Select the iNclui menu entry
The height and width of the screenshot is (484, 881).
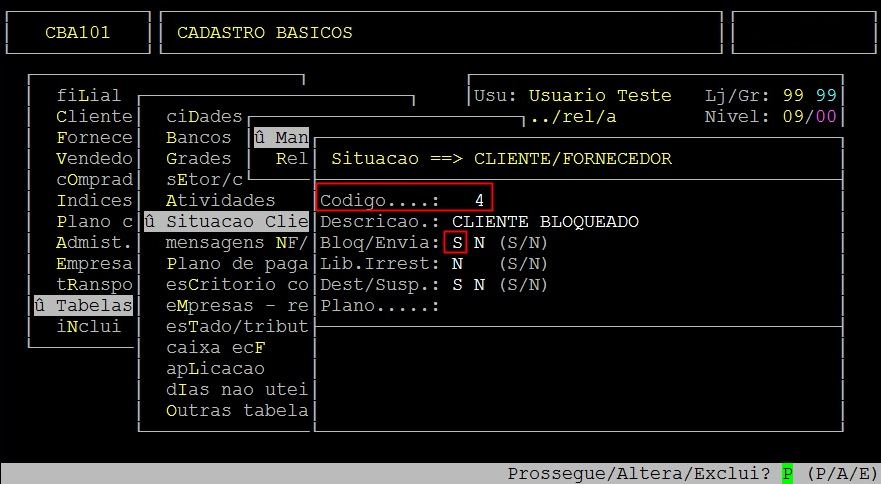[x=88, y=327]
